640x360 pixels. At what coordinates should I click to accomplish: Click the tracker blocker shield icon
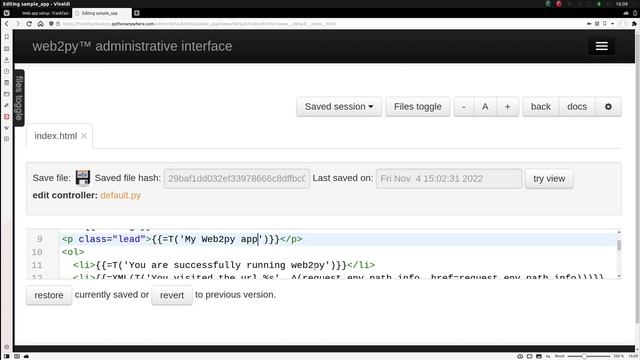pyautogui.click(x=51, y=24)
